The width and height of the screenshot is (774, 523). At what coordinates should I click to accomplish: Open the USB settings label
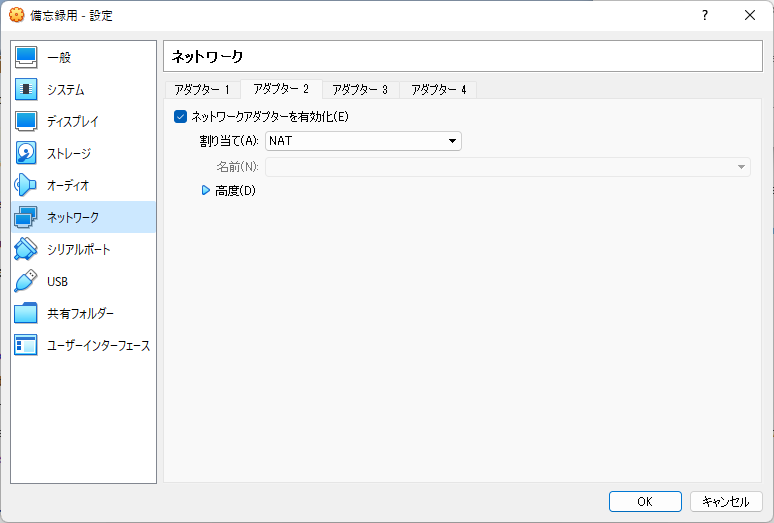[57, 281]
